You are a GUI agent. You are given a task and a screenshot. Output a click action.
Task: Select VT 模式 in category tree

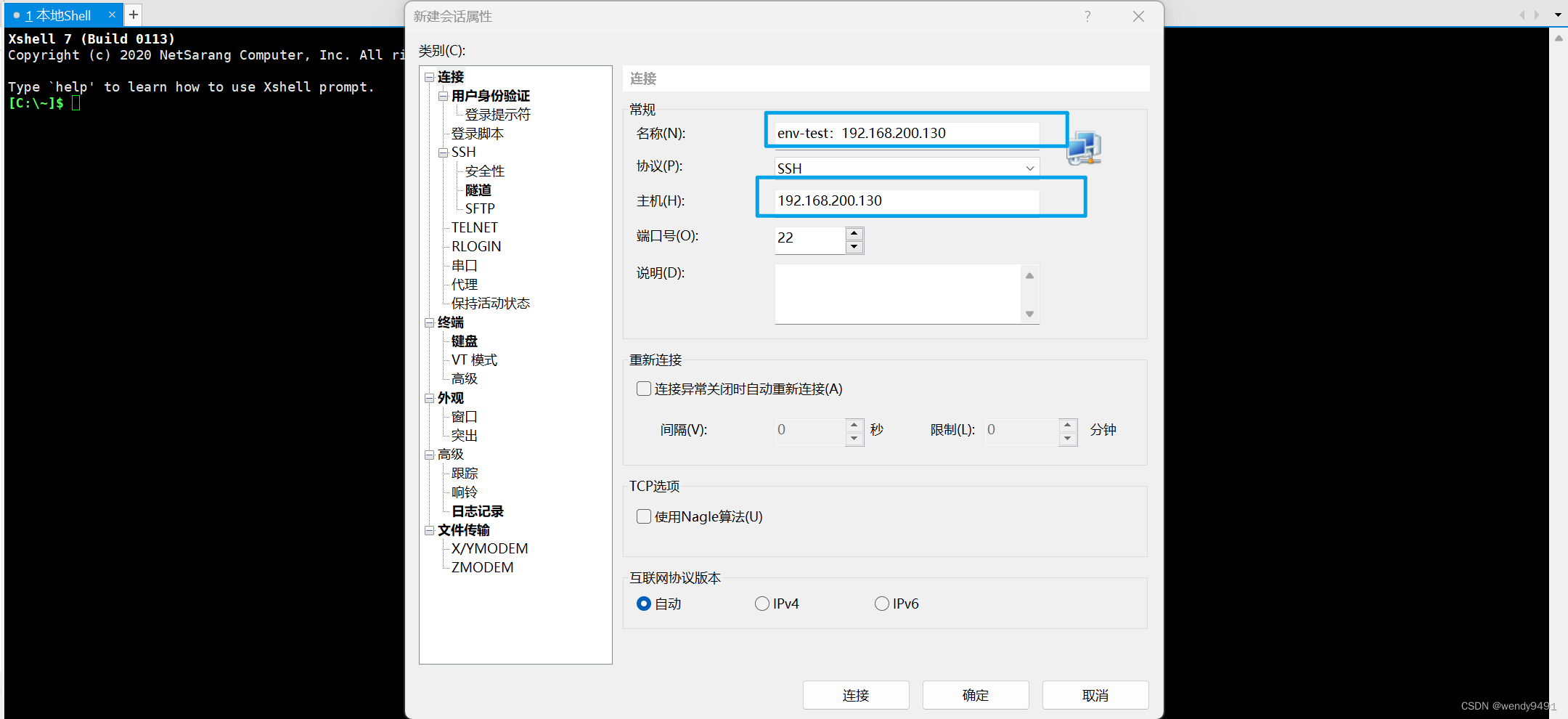pyautogui.click(x=474, y=360)
